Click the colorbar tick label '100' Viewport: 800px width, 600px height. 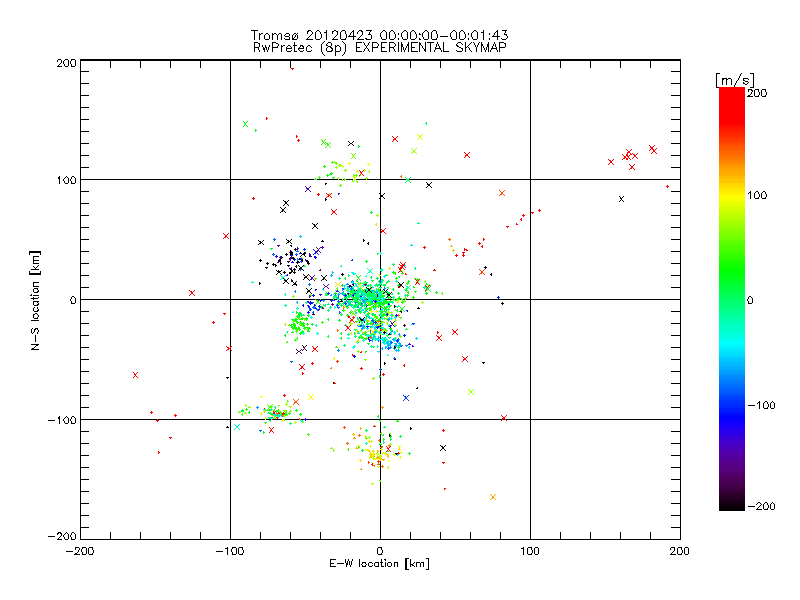click(x=757, y=195)
